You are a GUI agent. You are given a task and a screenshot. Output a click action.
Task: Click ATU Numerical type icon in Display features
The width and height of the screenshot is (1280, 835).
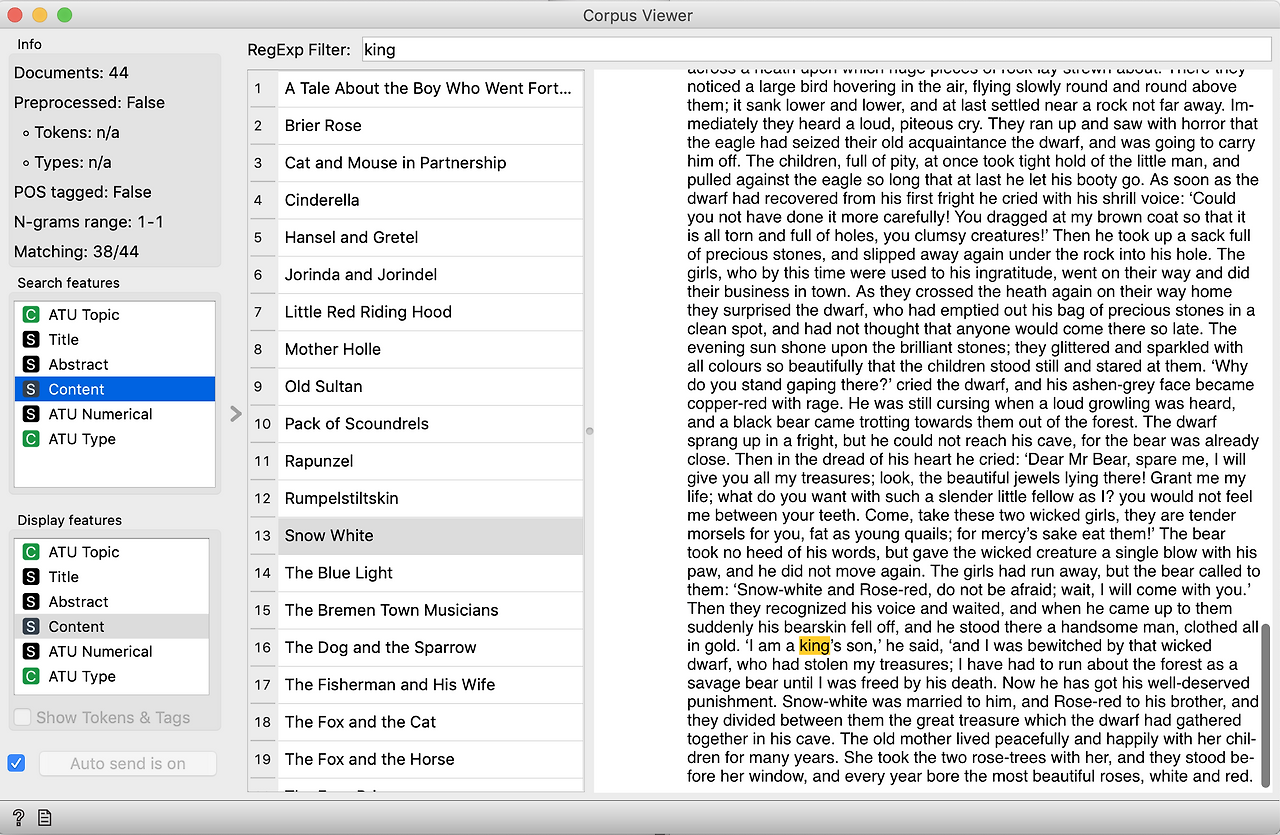tap(32, 651)
